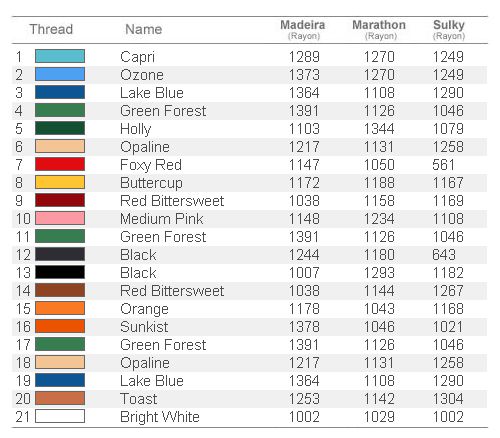Click the Marathon column header

coord(379,29)
